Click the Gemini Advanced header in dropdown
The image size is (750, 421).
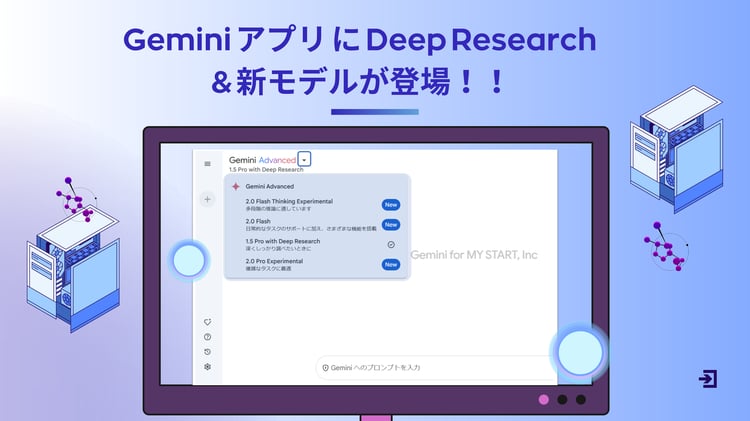pyautogui.click(x=270, y=187)
